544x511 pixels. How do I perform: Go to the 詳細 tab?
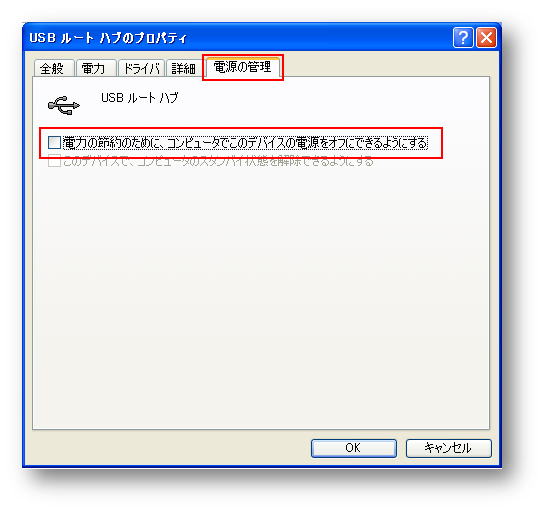pyautogui.click(x=184, y=68)
